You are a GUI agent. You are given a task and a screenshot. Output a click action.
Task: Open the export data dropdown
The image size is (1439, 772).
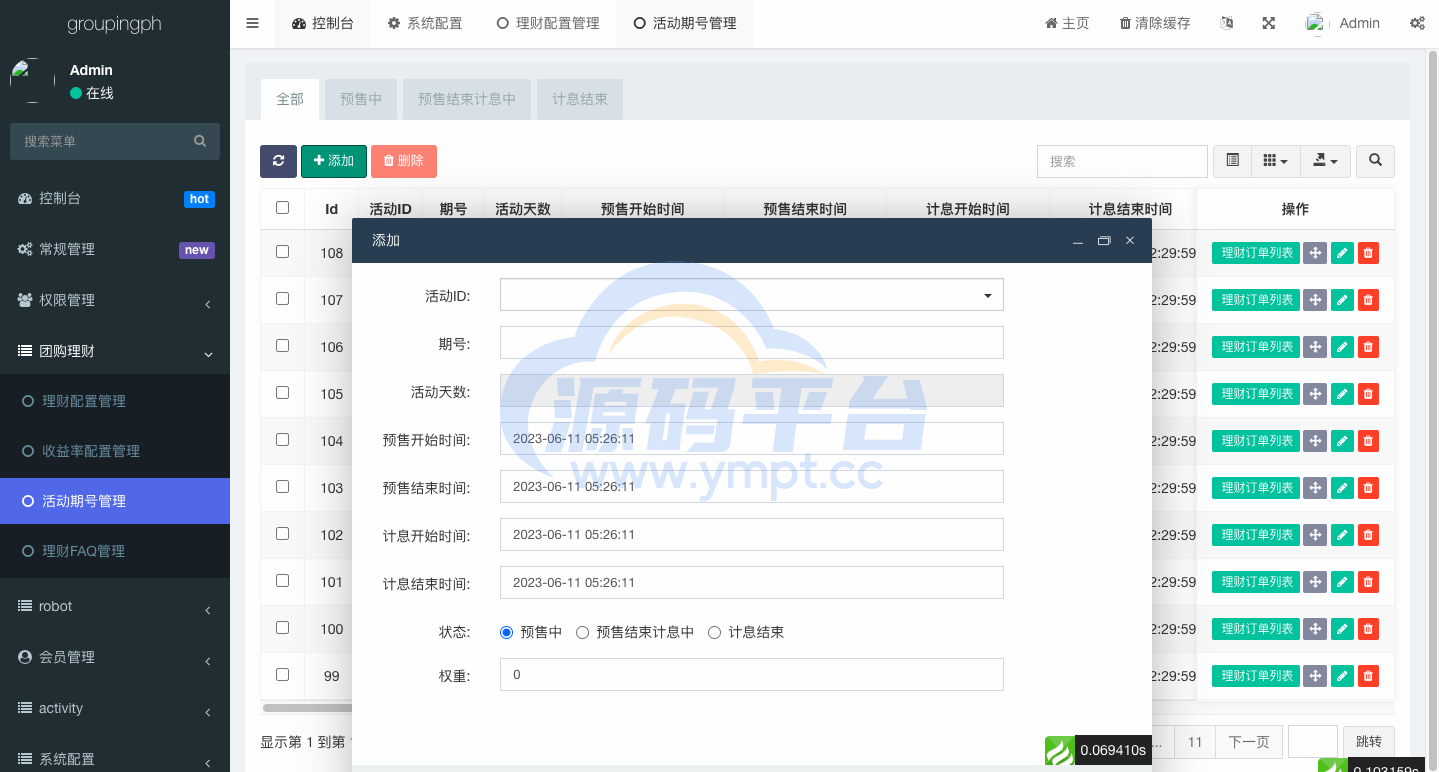(1325, 161)
